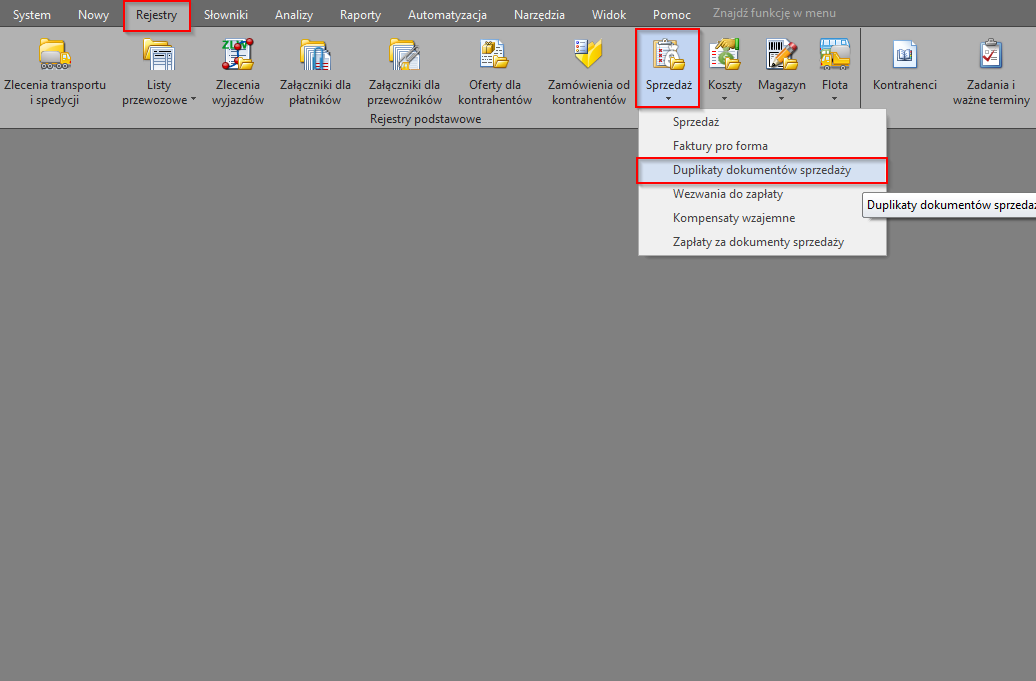Click the Znajdź funkcję w menu field
This screenshot has width=1036, height=681.
point(775,14)
